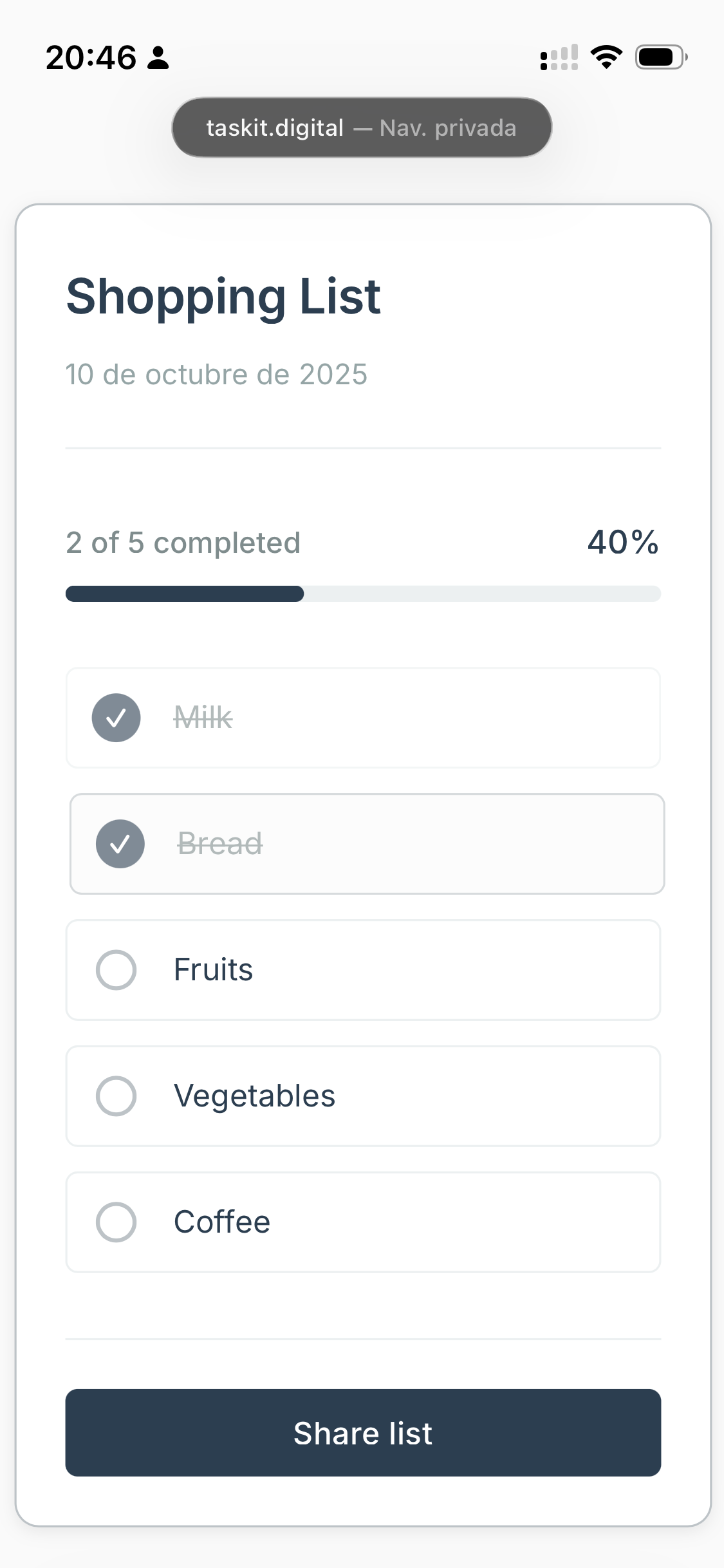724x1568 pixels.
Task: Check the empty circle next to Coffee
Action: [116, 1222]
